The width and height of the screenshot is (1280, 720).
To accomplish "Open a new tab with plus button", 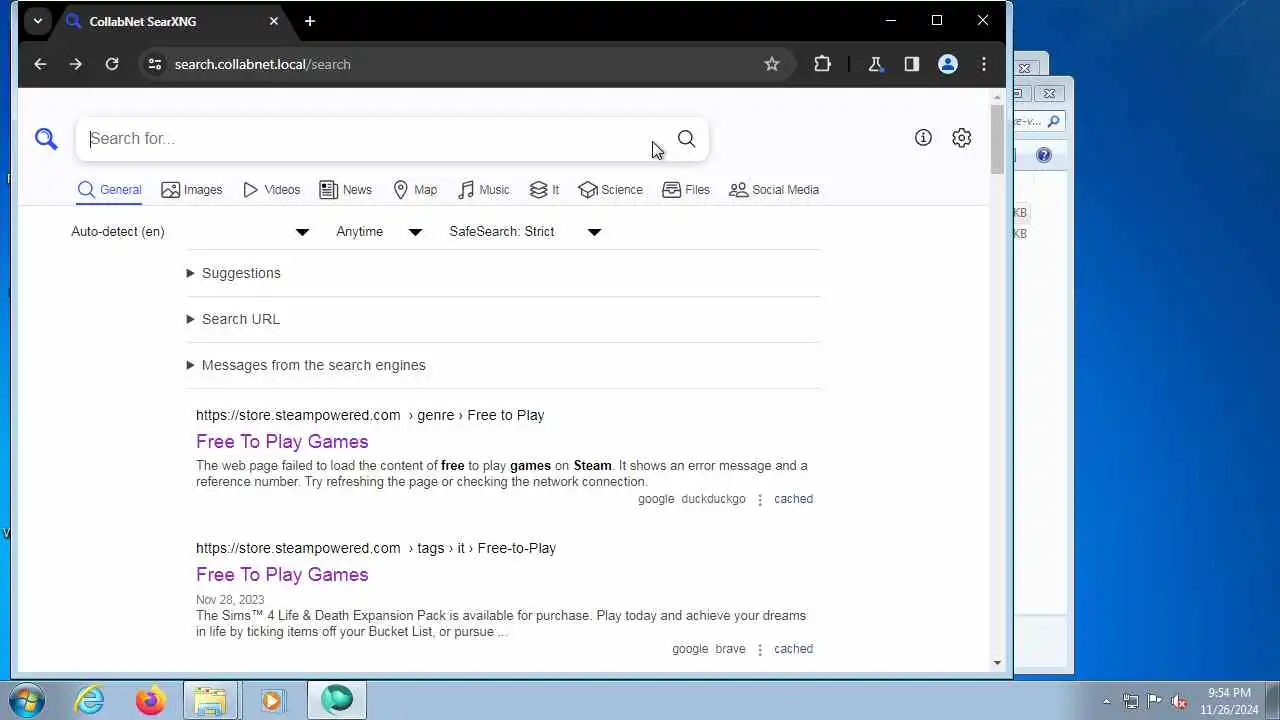I will [310, 21].
